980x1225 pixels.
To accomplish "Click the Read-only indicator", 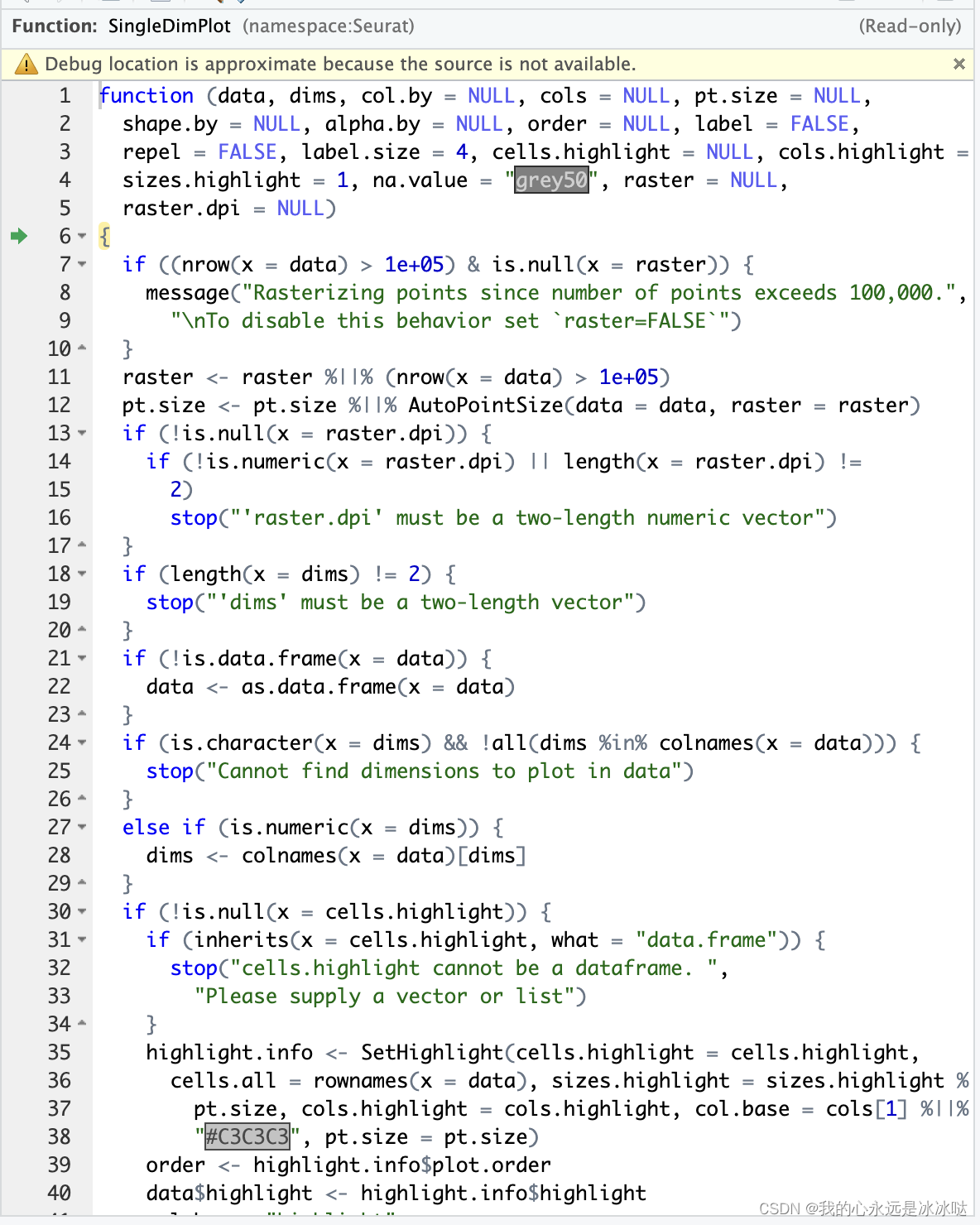I will coord(910,26).
